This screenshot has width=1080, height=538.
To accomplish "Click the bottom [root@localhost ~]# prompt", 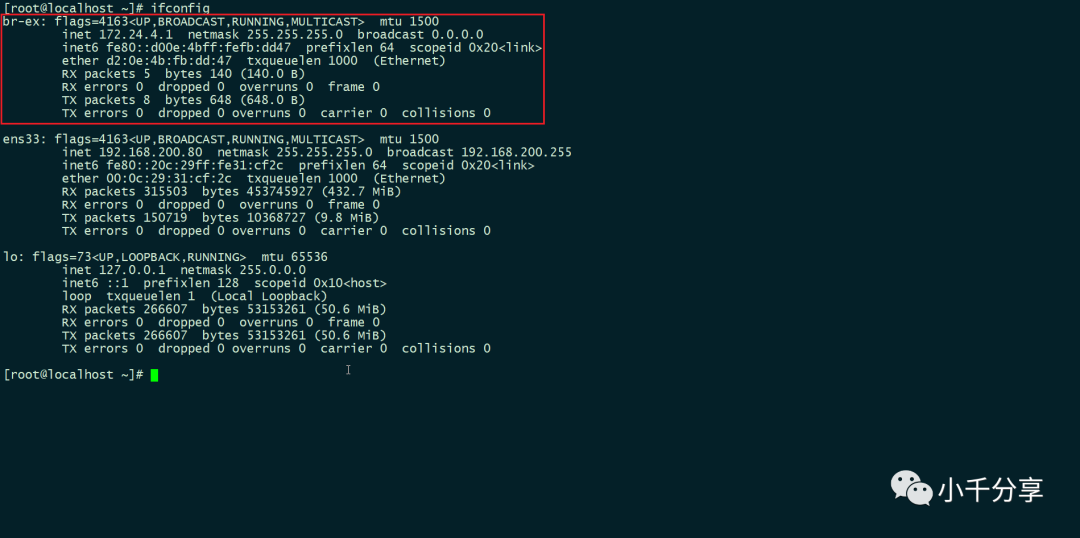I will tap(74, 375).
